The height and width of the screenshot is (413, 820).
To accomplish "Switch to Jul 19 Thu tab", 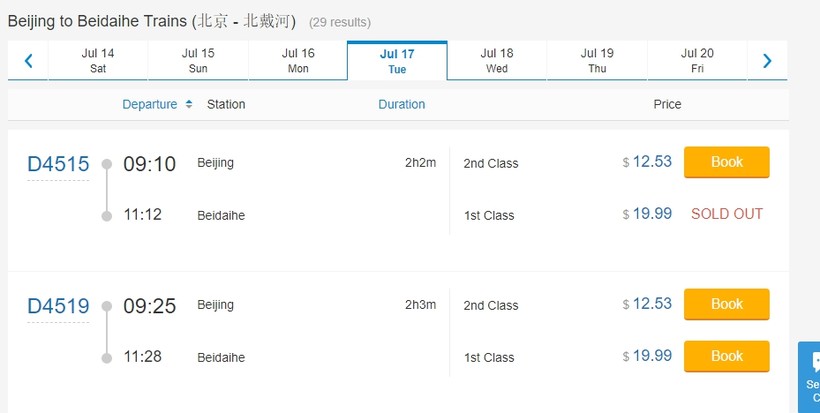I will pos(597,61).
